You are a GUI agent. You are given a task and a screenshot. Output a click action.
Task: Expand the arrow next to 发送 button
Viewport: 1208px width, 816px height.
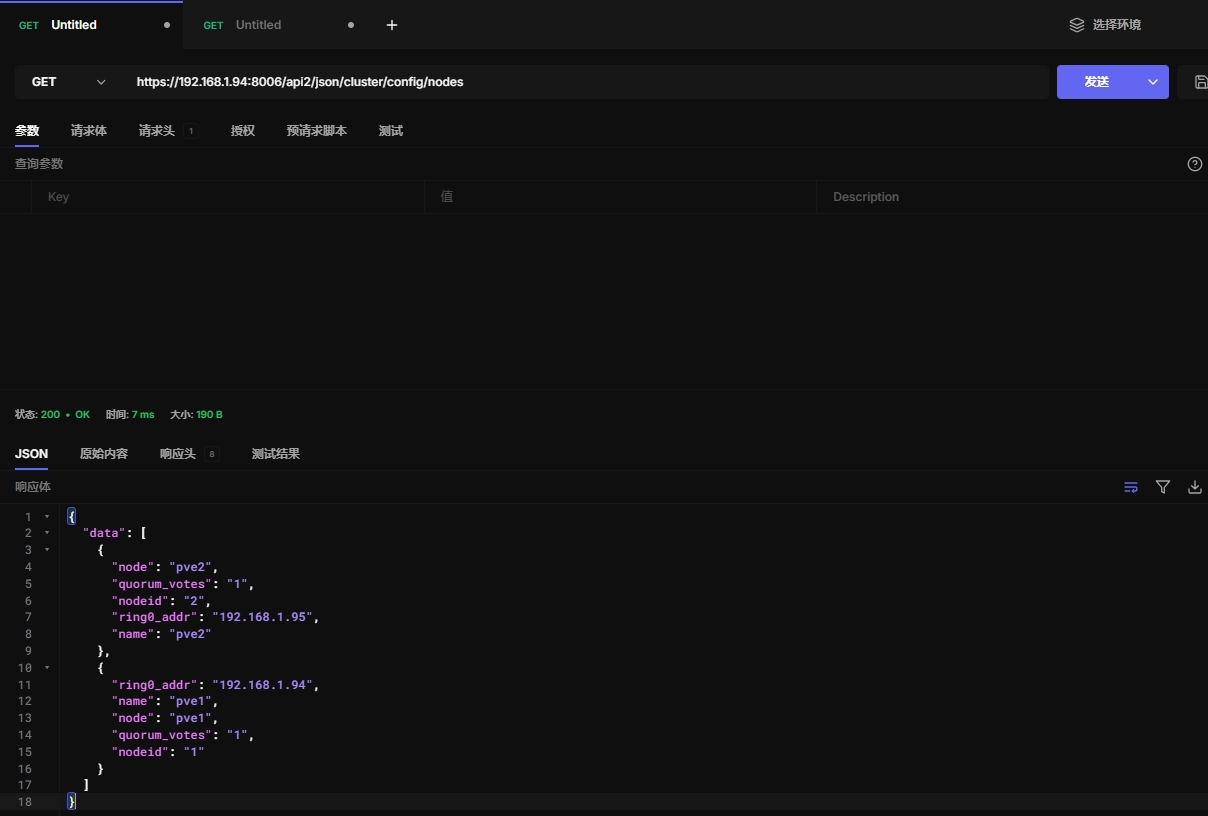tap(1153, 82)
